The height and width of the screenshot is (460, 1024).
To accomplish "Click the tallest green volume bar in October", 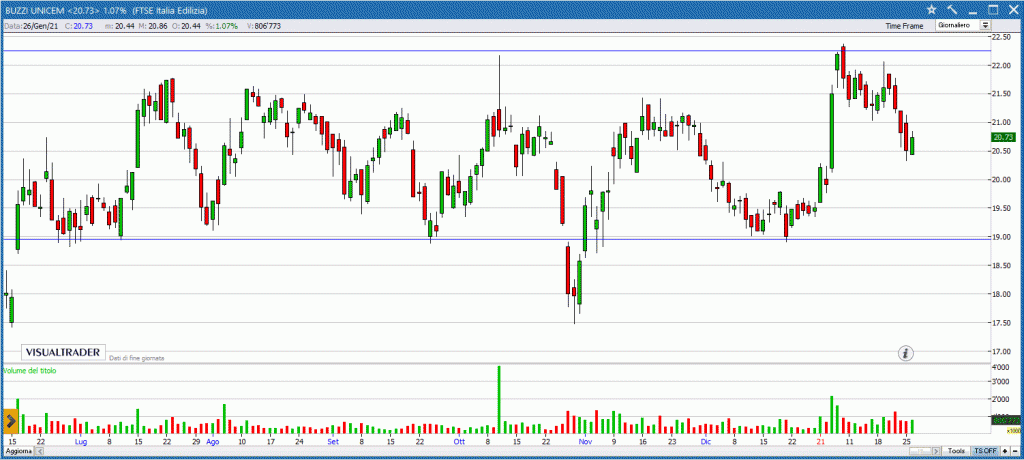I will [x=499, y=400].
